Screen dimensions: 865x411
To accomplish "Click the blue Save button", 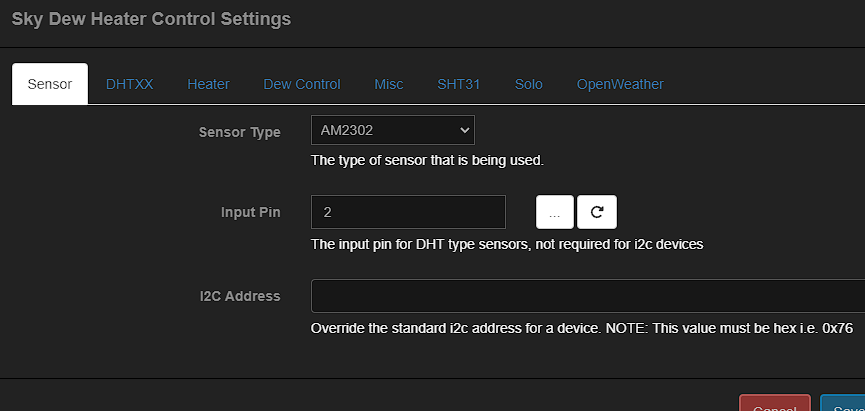I will click(x=845, y=404).
